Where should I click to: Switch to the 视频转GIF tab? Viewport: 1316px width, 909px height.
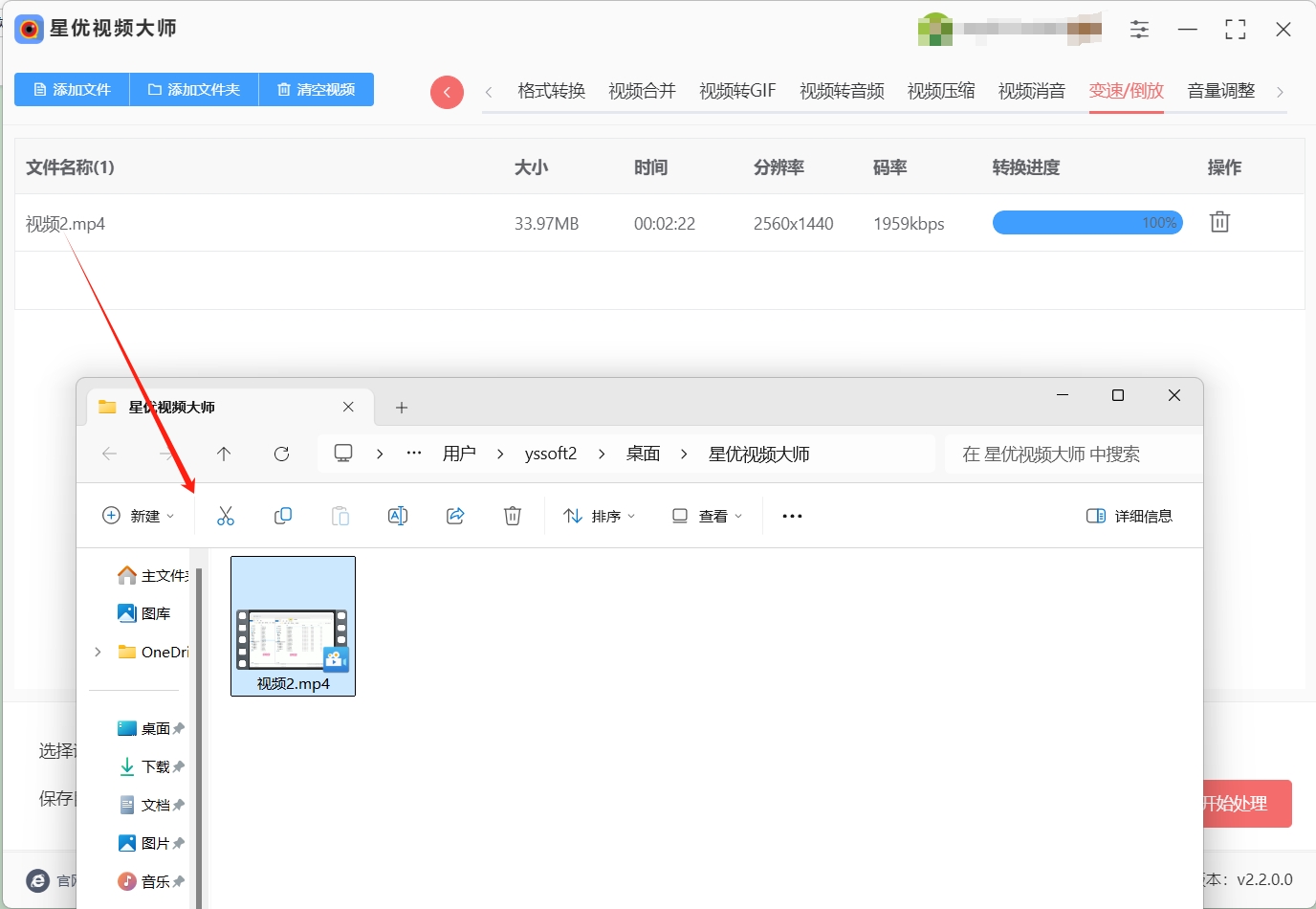[737, 91]
